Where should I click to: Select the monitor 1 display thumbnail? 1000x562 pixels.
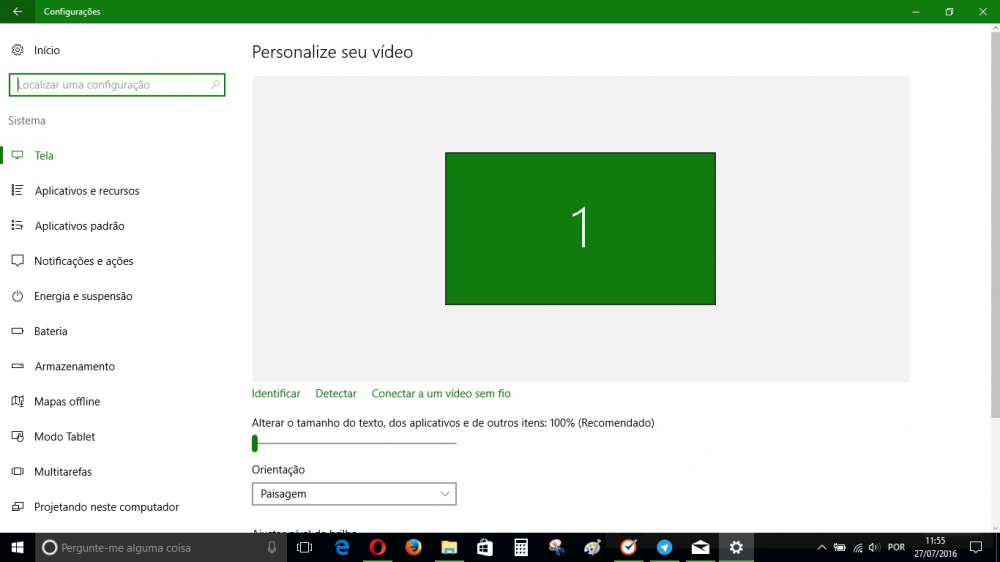(x=580, y=228)
